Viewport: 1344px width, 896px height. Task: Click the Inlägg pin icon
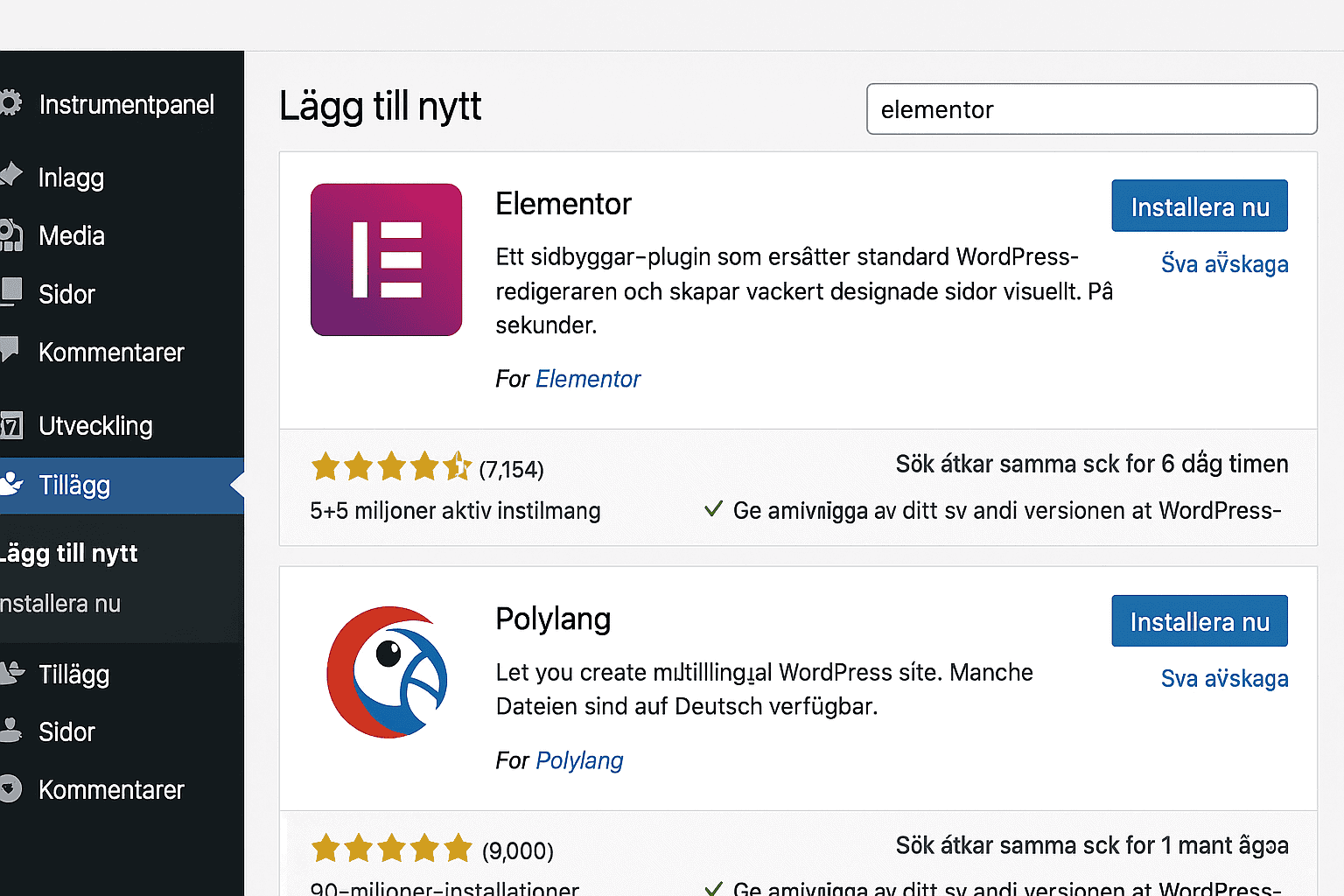(x=10, y=174)
